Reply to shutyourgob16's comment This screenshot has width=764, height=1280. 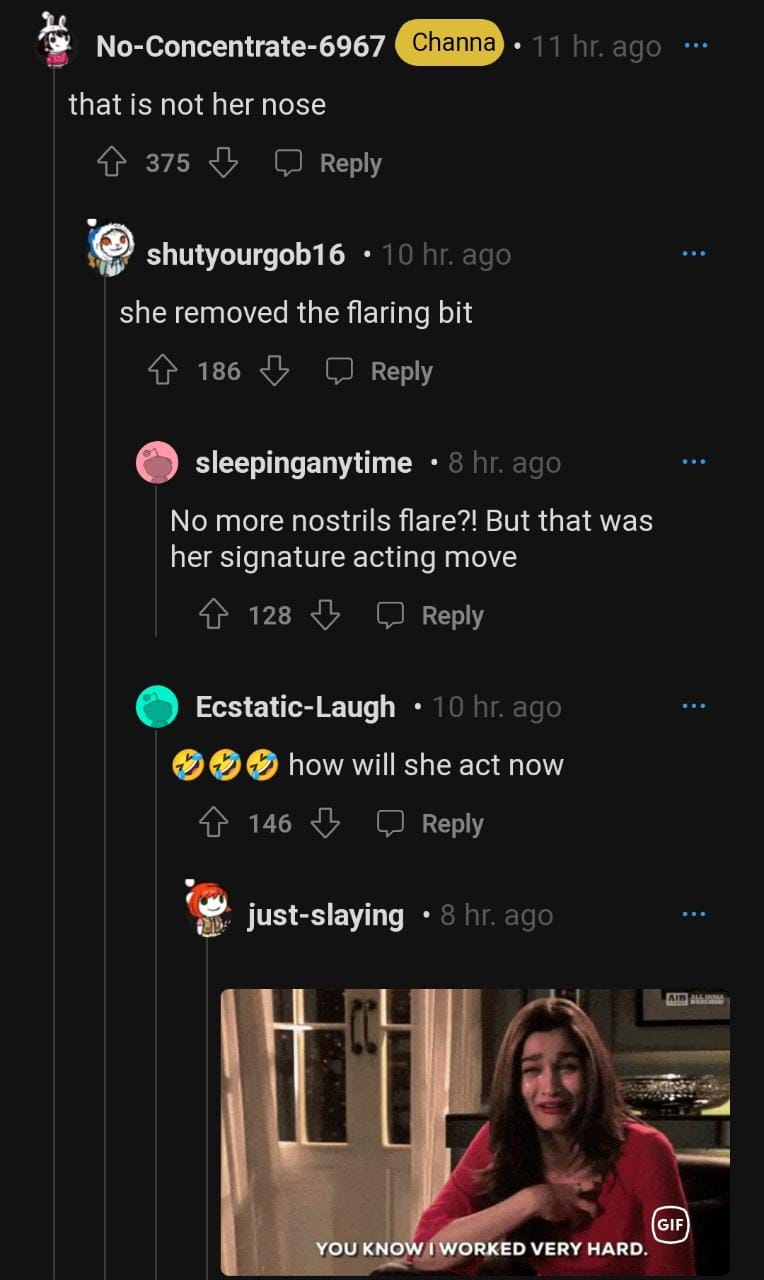[380, 371]
